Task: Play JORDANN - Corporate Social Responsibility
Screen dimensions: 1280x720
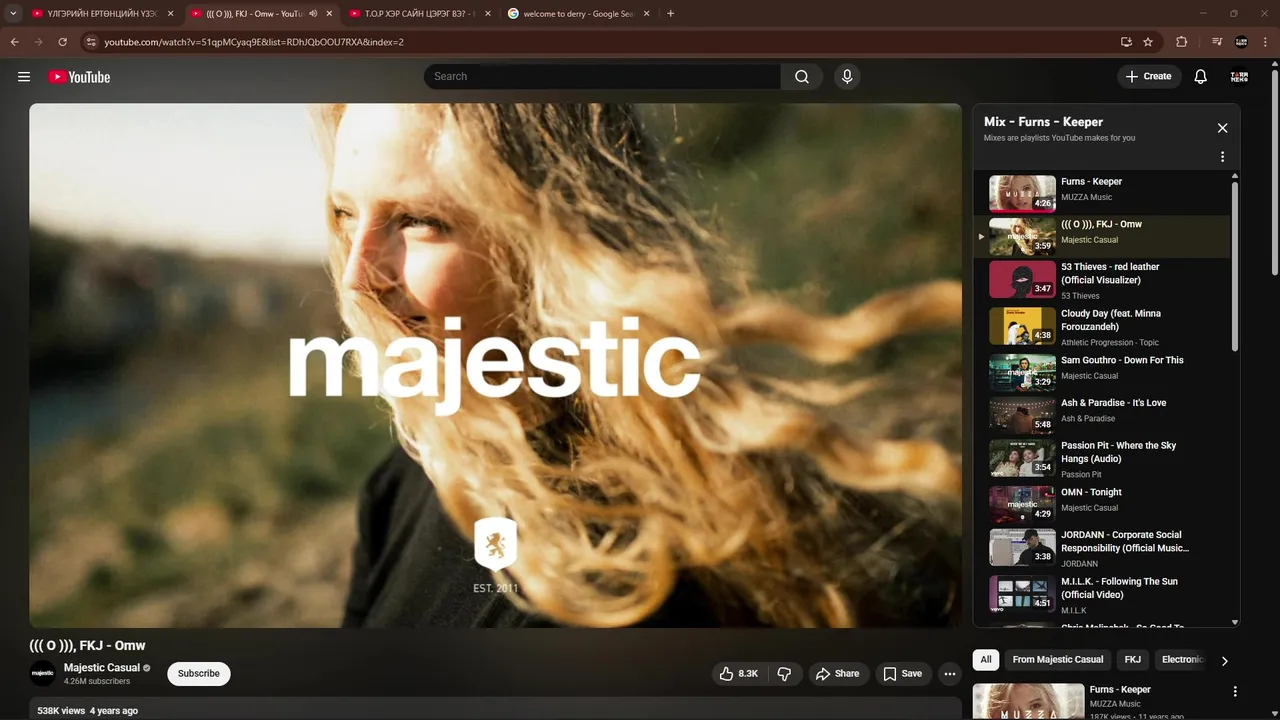Action: point(1101,549)
